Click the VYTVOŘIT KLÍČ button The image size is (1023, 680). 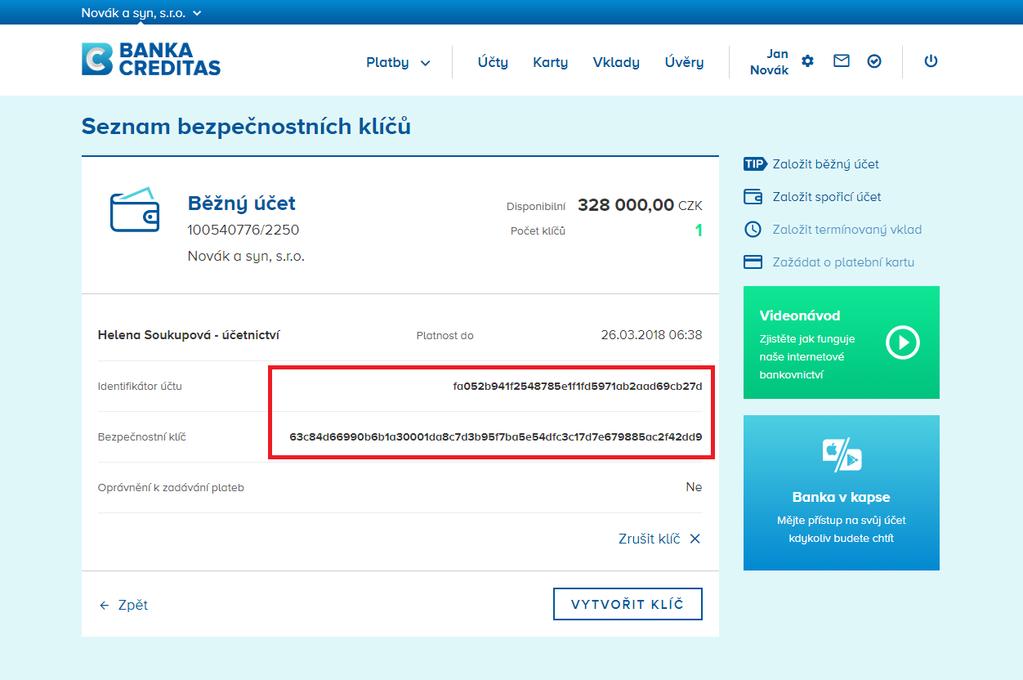628,604
